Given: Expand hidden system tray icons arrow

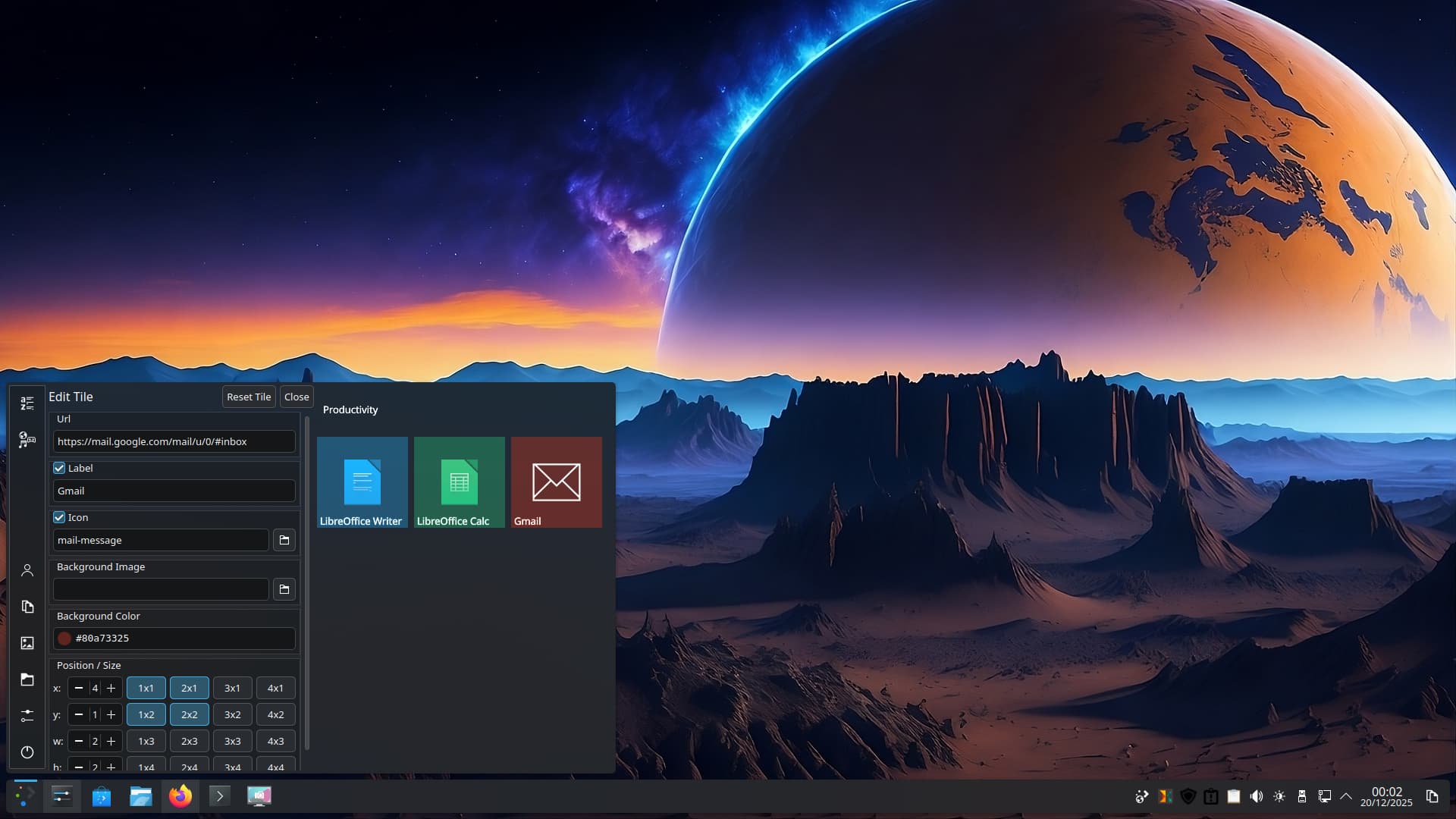Looking at the screenshot, I should (x=1346, y=796).
